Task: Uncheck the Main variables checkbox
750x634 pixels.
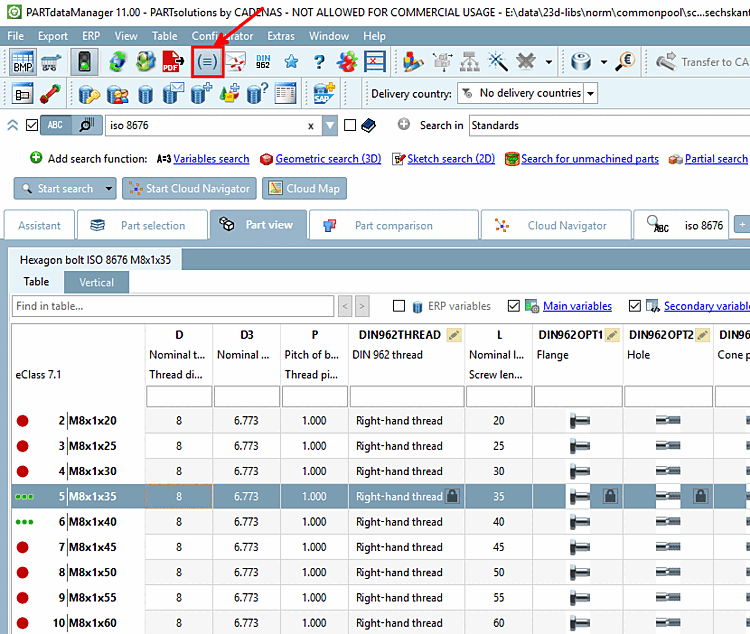Action: point(514,306)
